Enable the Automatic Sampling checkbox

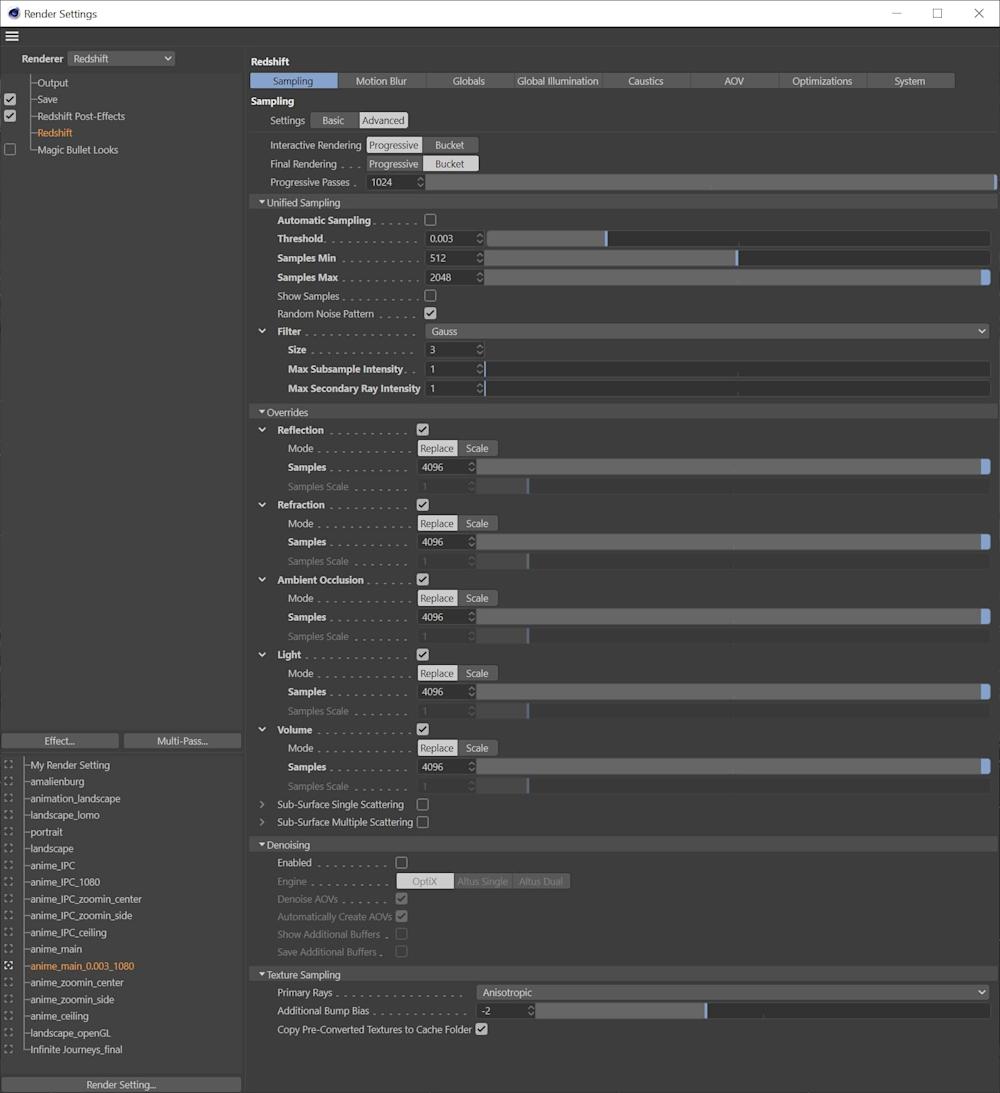pyautogui.click(x=430, y=220)
